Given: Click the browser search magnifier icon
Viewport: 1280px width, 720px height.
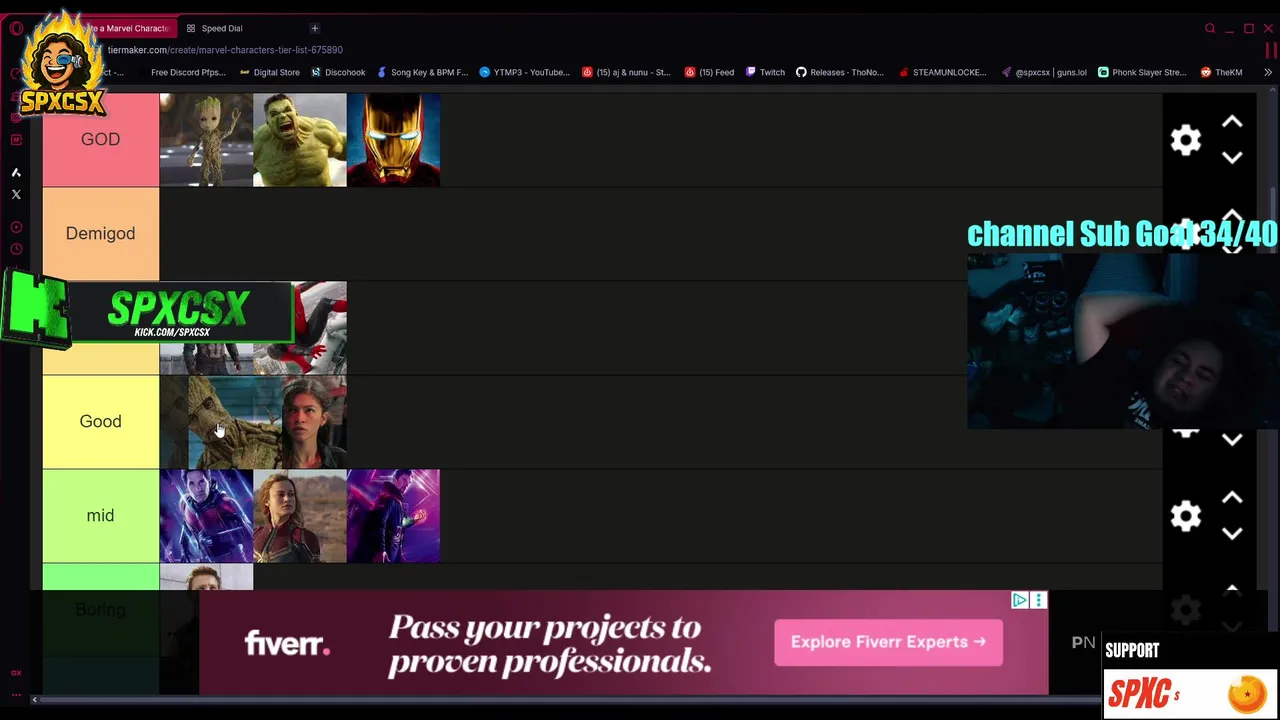Looking at the screenshot, I should pyautogui.click(x=1210, y=28).
